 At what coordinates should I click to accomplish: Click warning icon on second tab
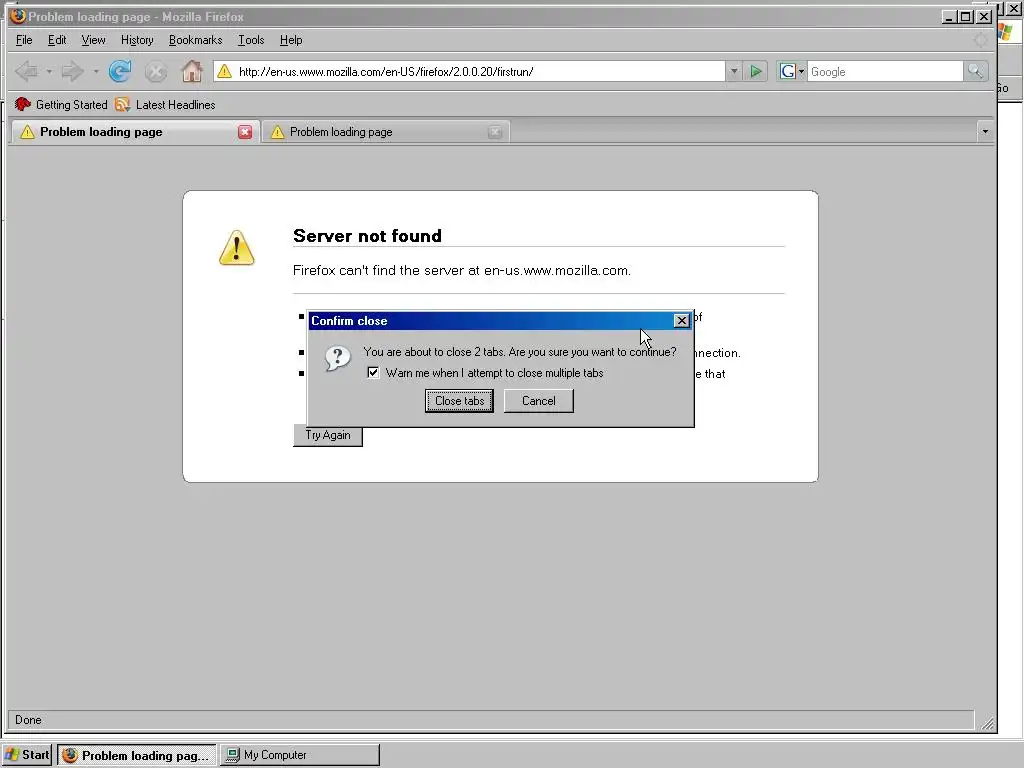pos(278,132)
